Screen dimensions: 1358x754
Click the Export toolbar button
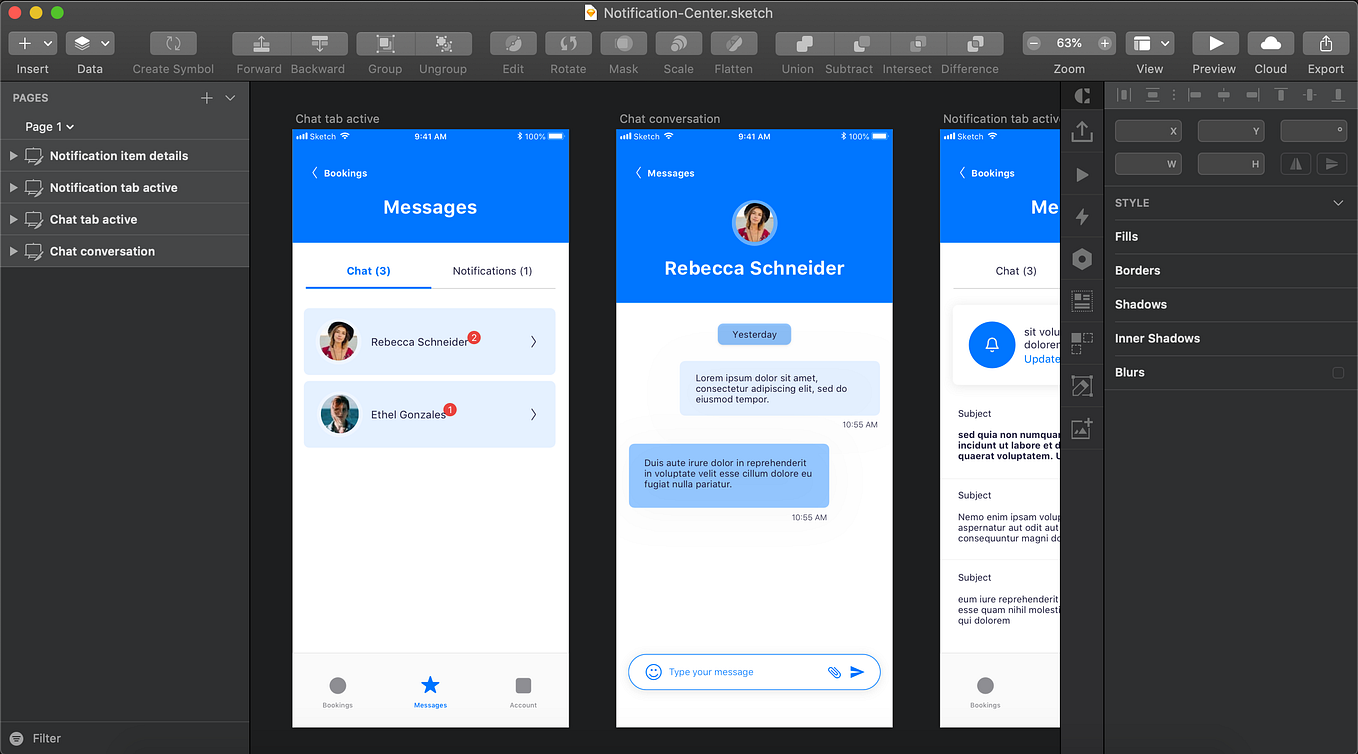tap(1326, 43)
